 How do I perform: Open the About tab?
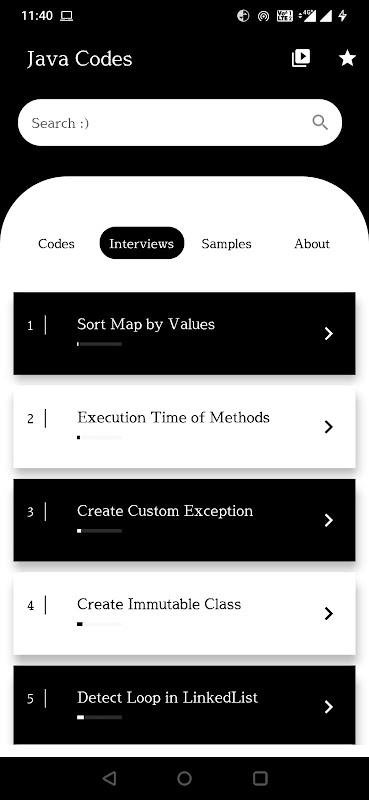click(x=311, y=243)
